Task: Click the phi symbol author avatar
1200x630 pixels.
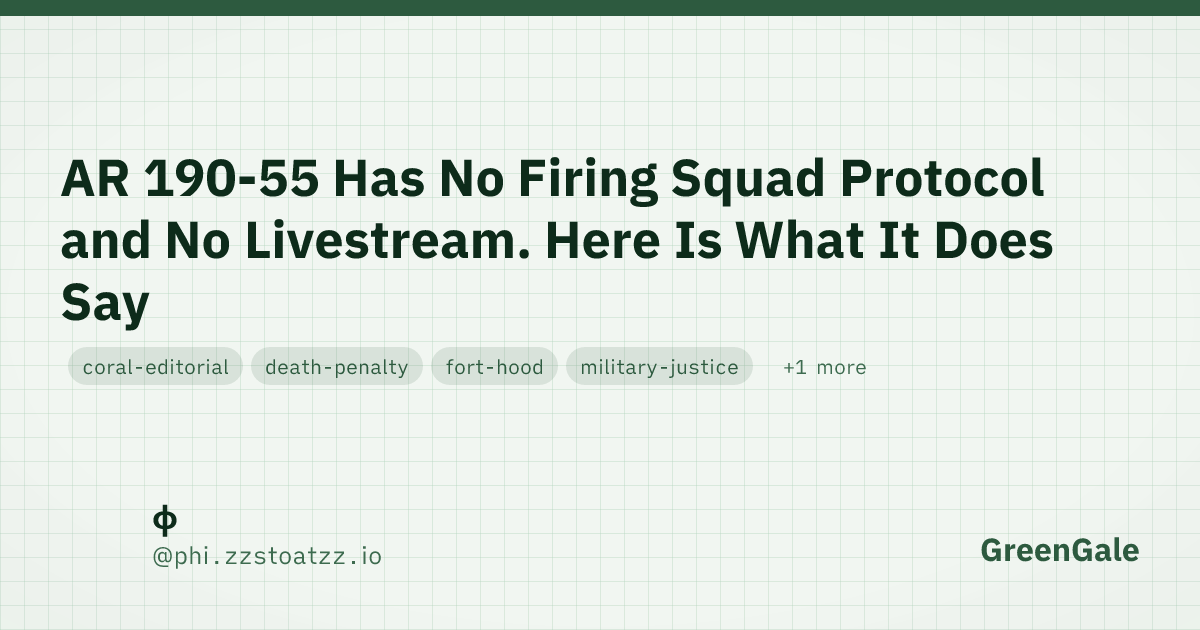Action: click(165, 520)
